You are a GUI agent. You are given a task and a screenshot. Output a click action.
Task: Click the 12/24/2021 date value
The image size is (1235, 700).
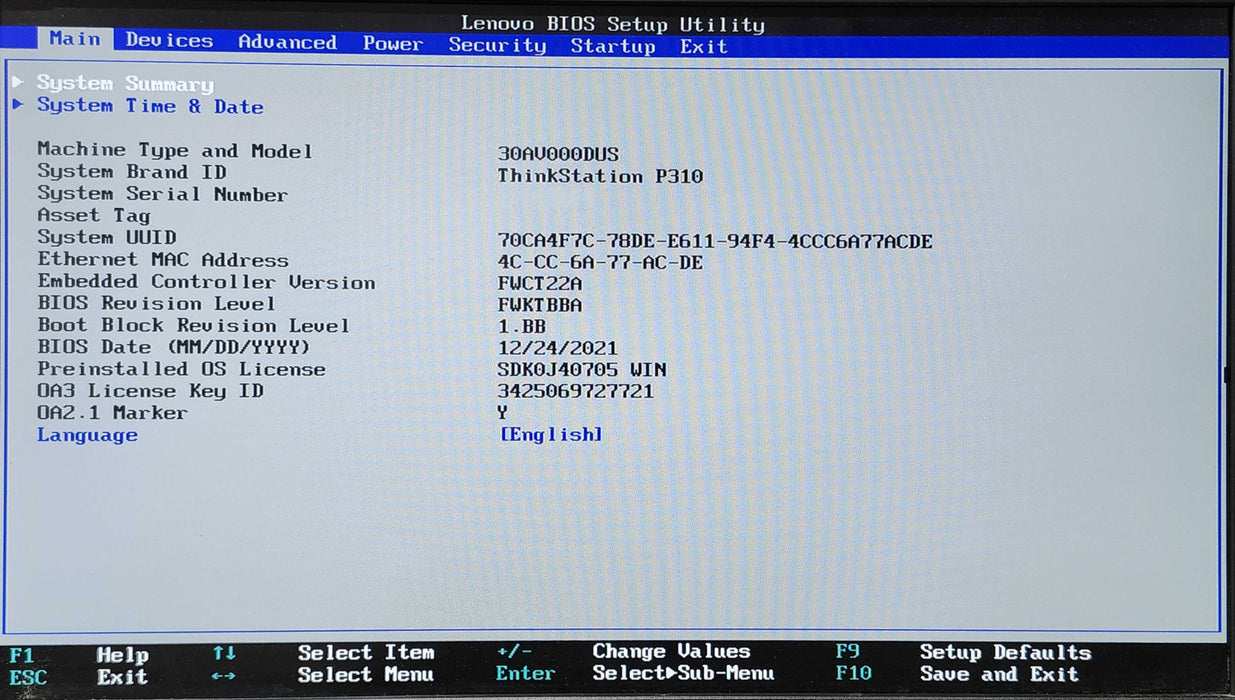tap(558, 349)
